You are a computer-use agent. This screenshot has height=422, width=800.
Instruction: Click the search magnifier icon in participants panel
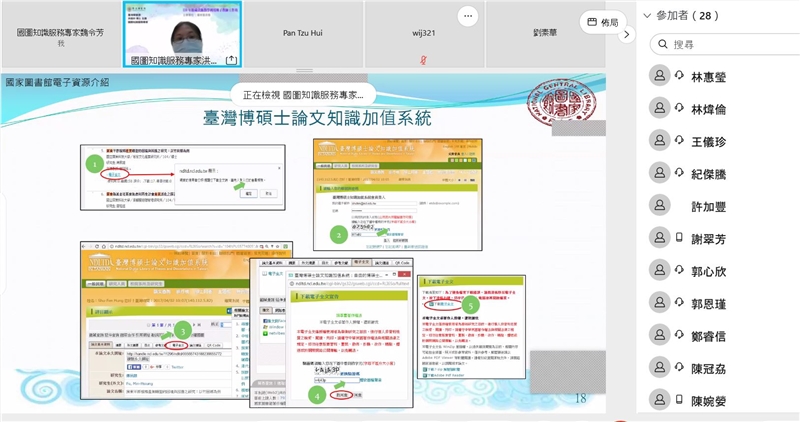pos(663,44)
